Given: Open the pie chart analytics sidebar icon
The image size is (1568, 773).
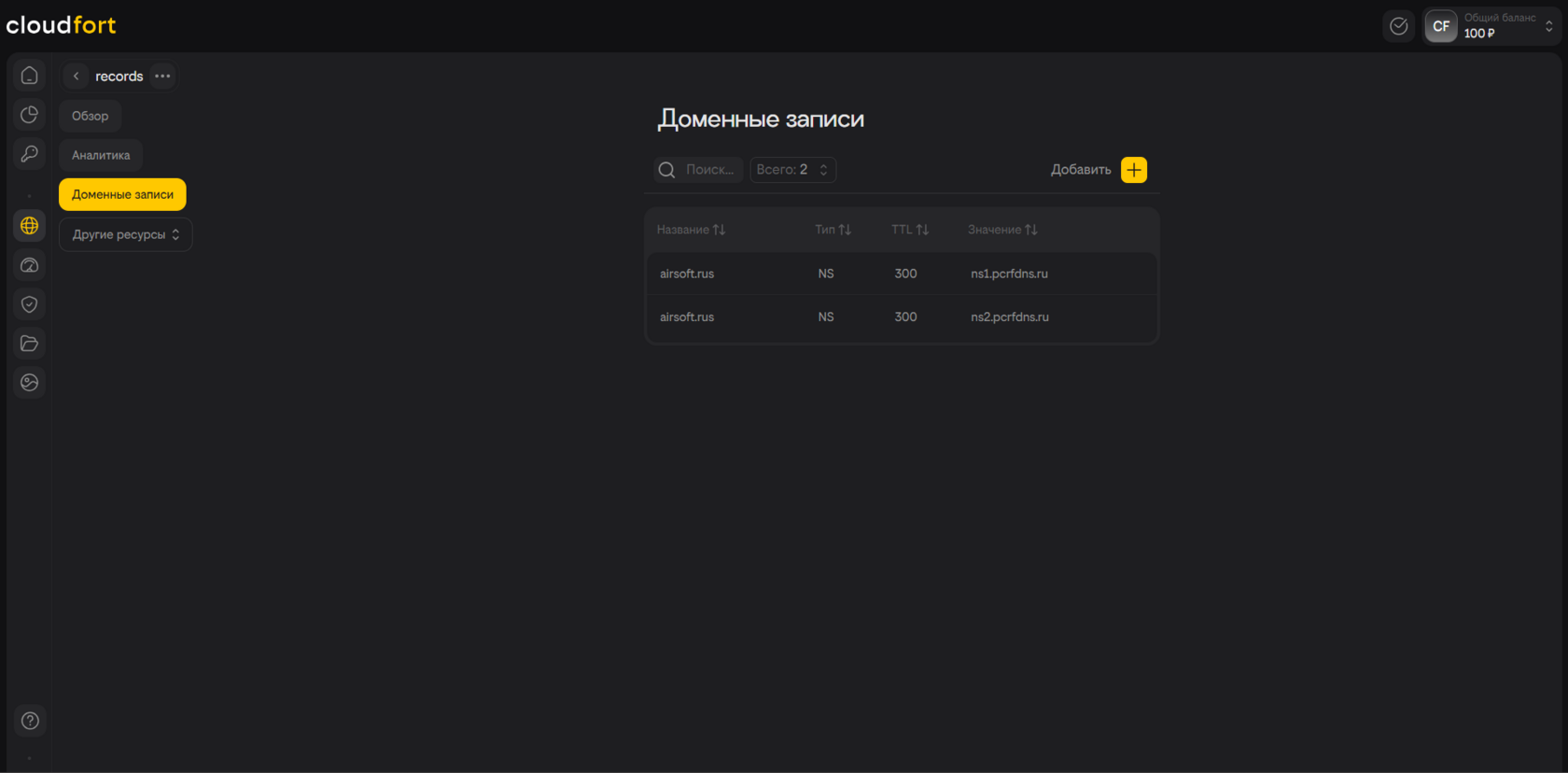Looking at the screenshot, I should (30, 115).
